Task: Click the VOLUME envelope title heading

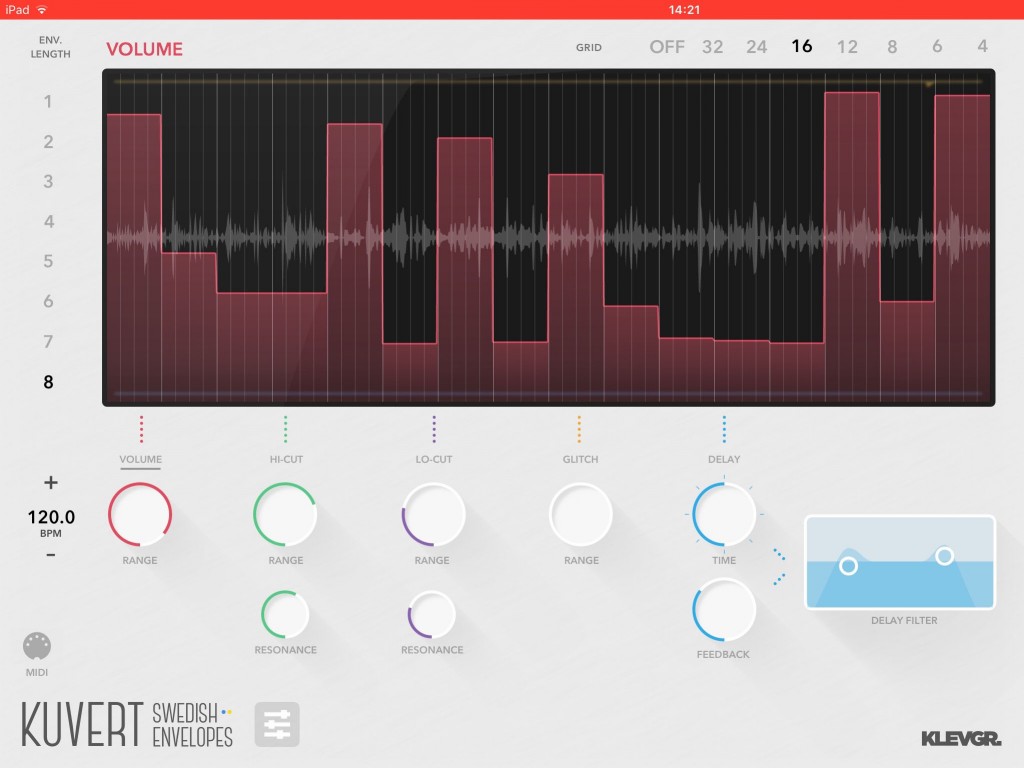Action: [x=144, y=49]
